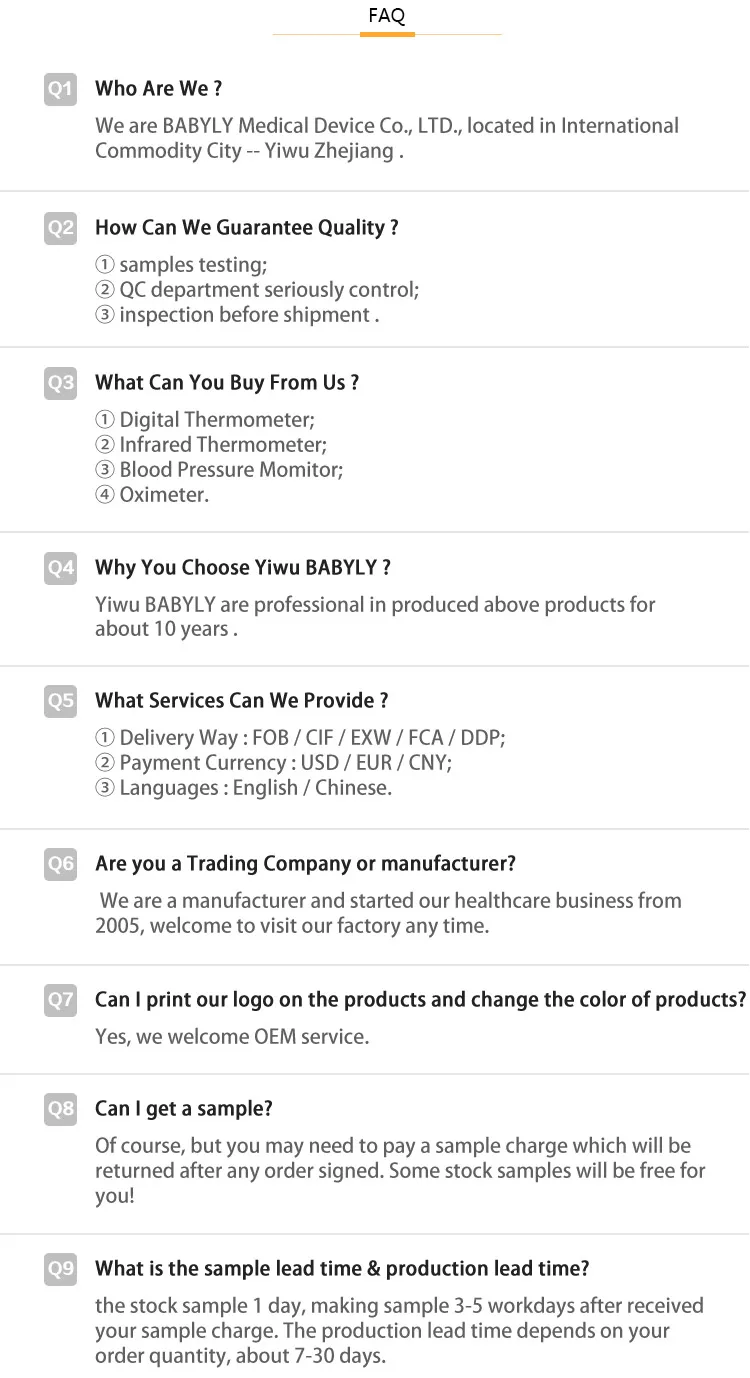
Task: Expand 'How Can We Guarantee Quality ?'
Action: [246, 228]
